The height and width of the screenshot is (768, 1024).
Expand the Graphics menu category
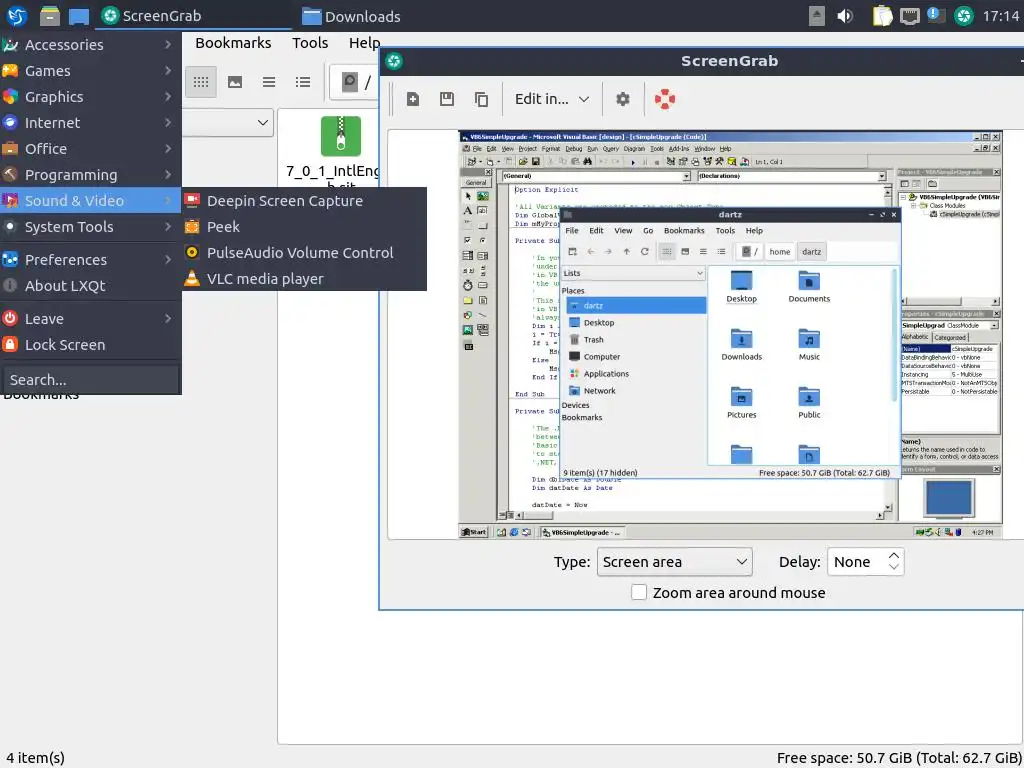(90, 97)
